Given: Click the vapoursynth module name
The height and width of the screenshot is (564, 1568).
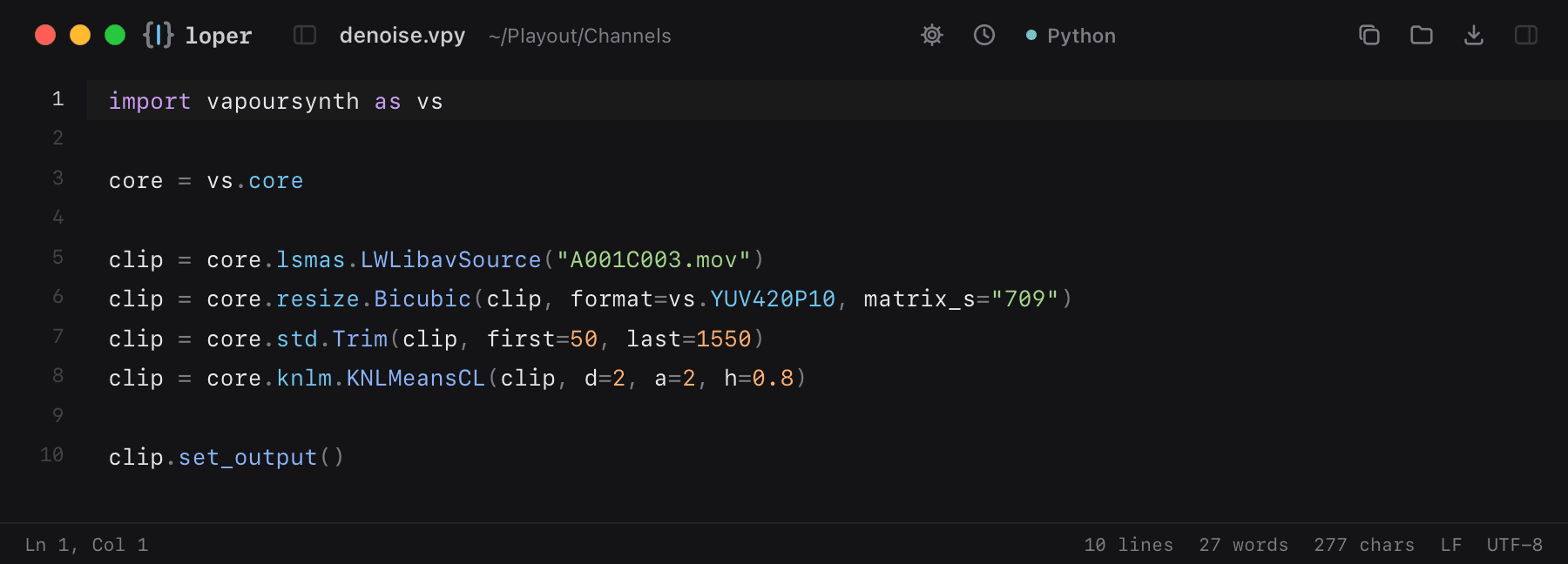Looking at the screenshot, I should click(283, 102).
